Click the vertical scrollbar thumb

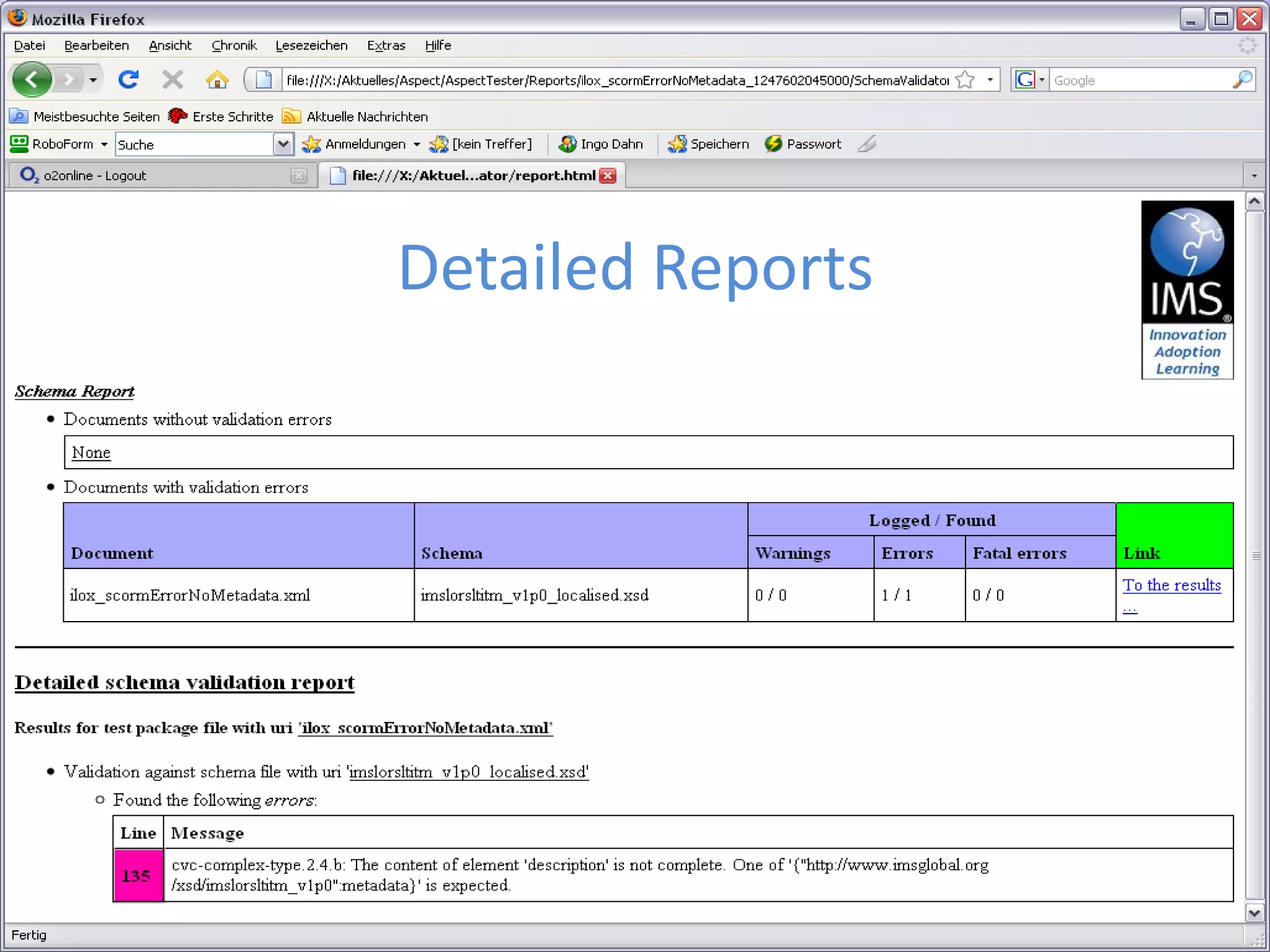1255,555
